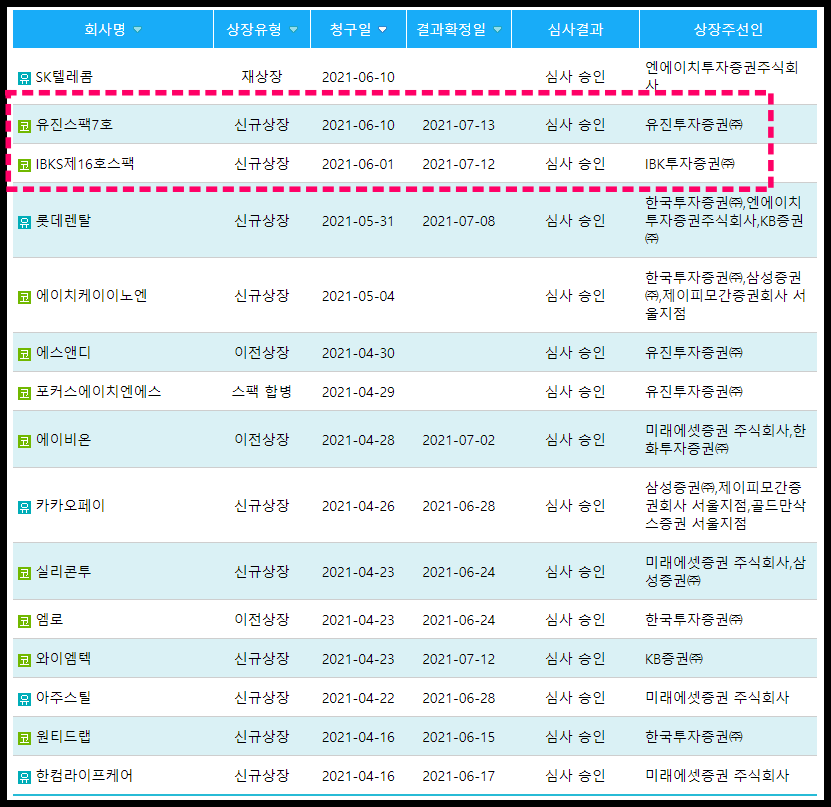
Task: Open the 롯데렌탈 company link
Action: click(63, 221)
